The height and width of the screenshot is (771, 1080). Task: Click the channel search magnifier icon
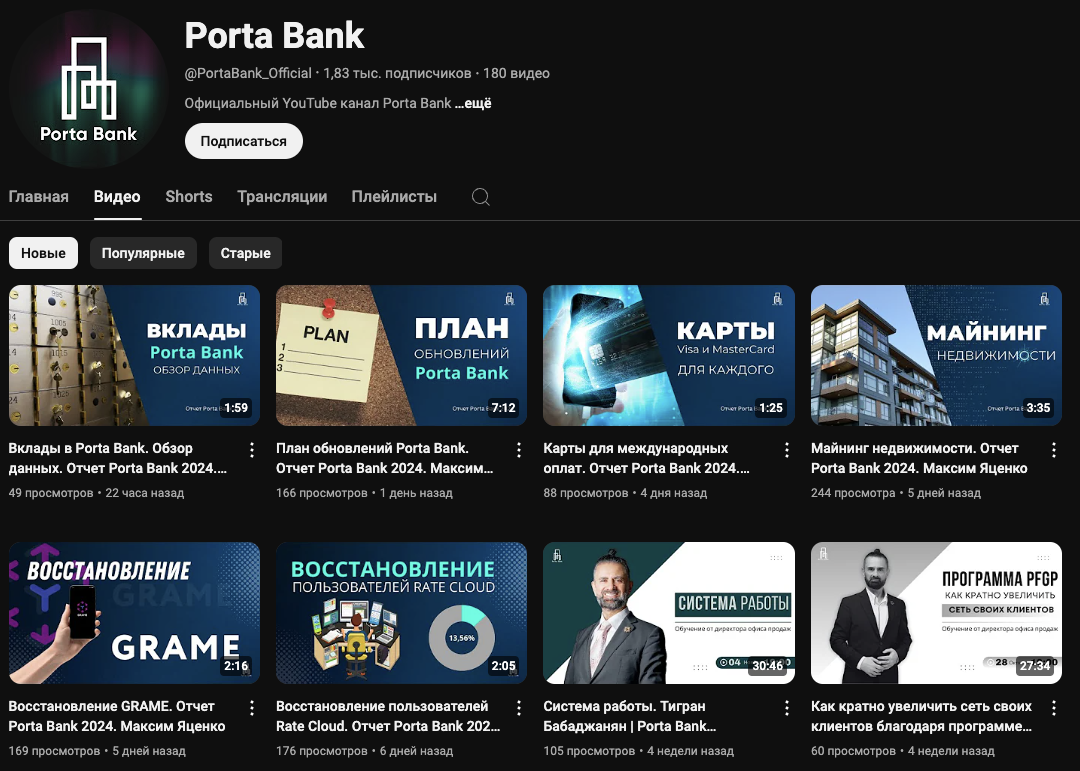click(x=481, y=197)
